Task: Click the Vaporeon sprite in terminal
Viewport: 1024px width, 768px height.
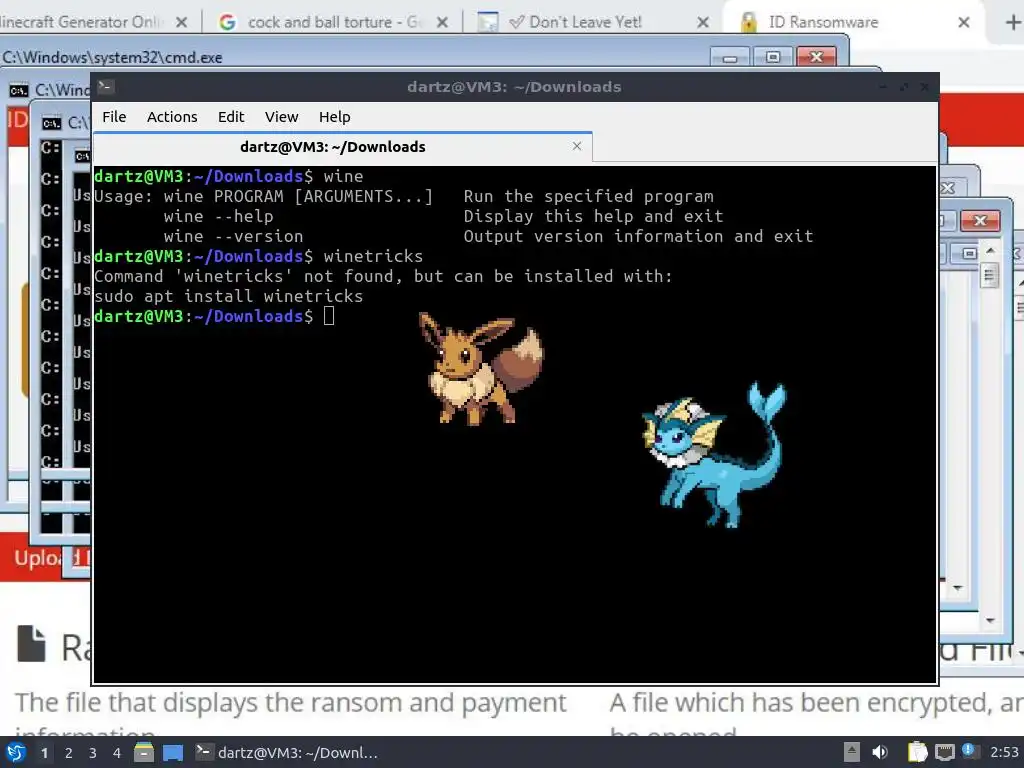Action: tap(714, 455)
